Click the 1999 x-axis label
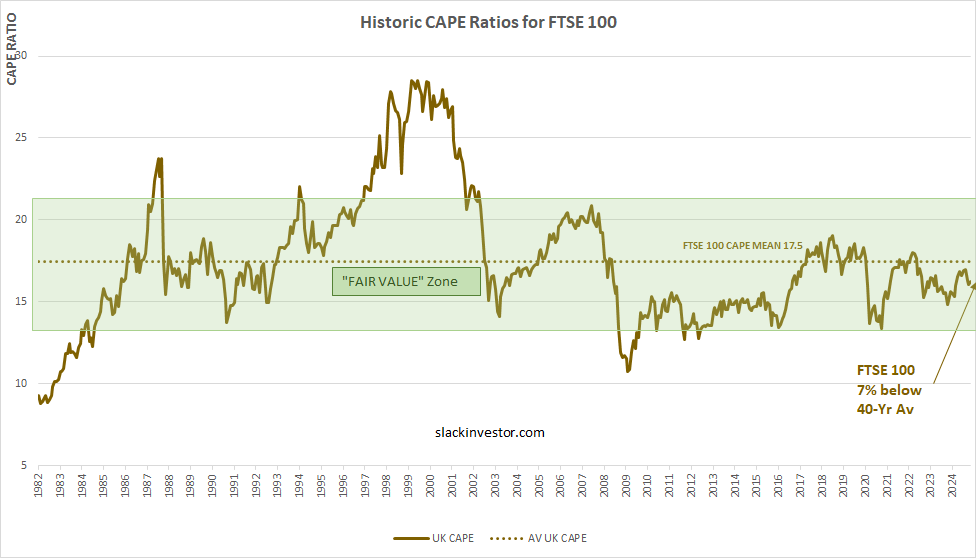 [408, 486]
